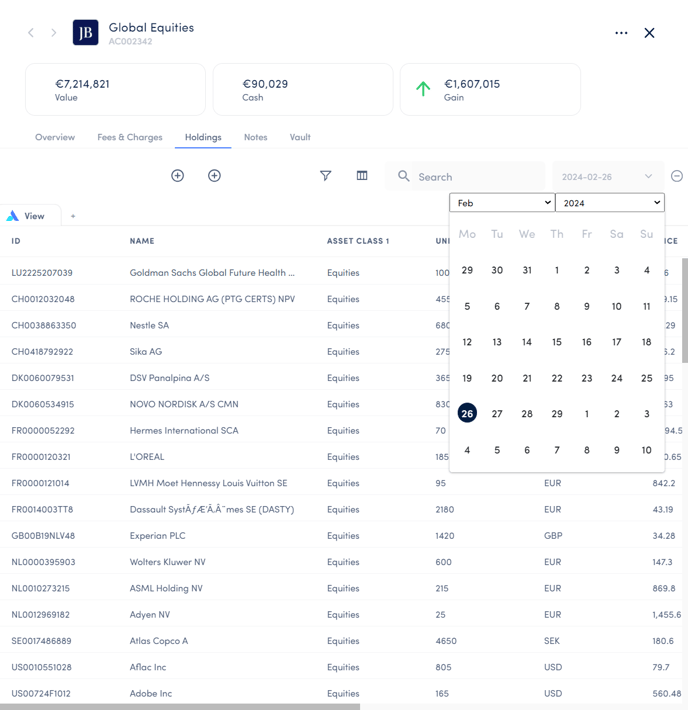Screen dimensions: 688x710
Task: Go to previous record with left arrow
Action: [31, 33]
